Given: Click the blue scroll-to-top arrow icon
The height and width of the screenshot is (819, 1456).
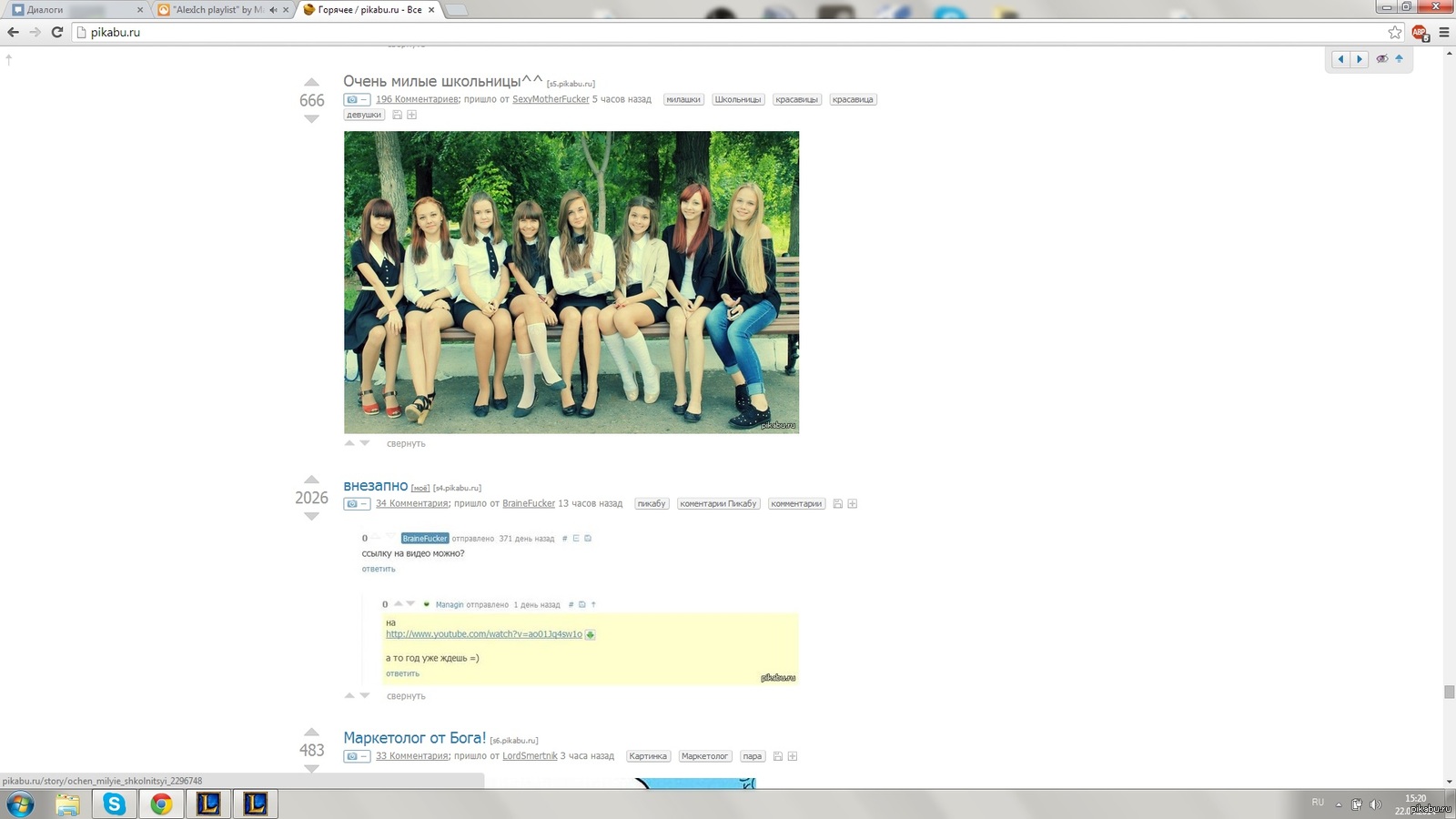Looking at the screenshot, I should pyautogui.click(x=1400, y=59).
